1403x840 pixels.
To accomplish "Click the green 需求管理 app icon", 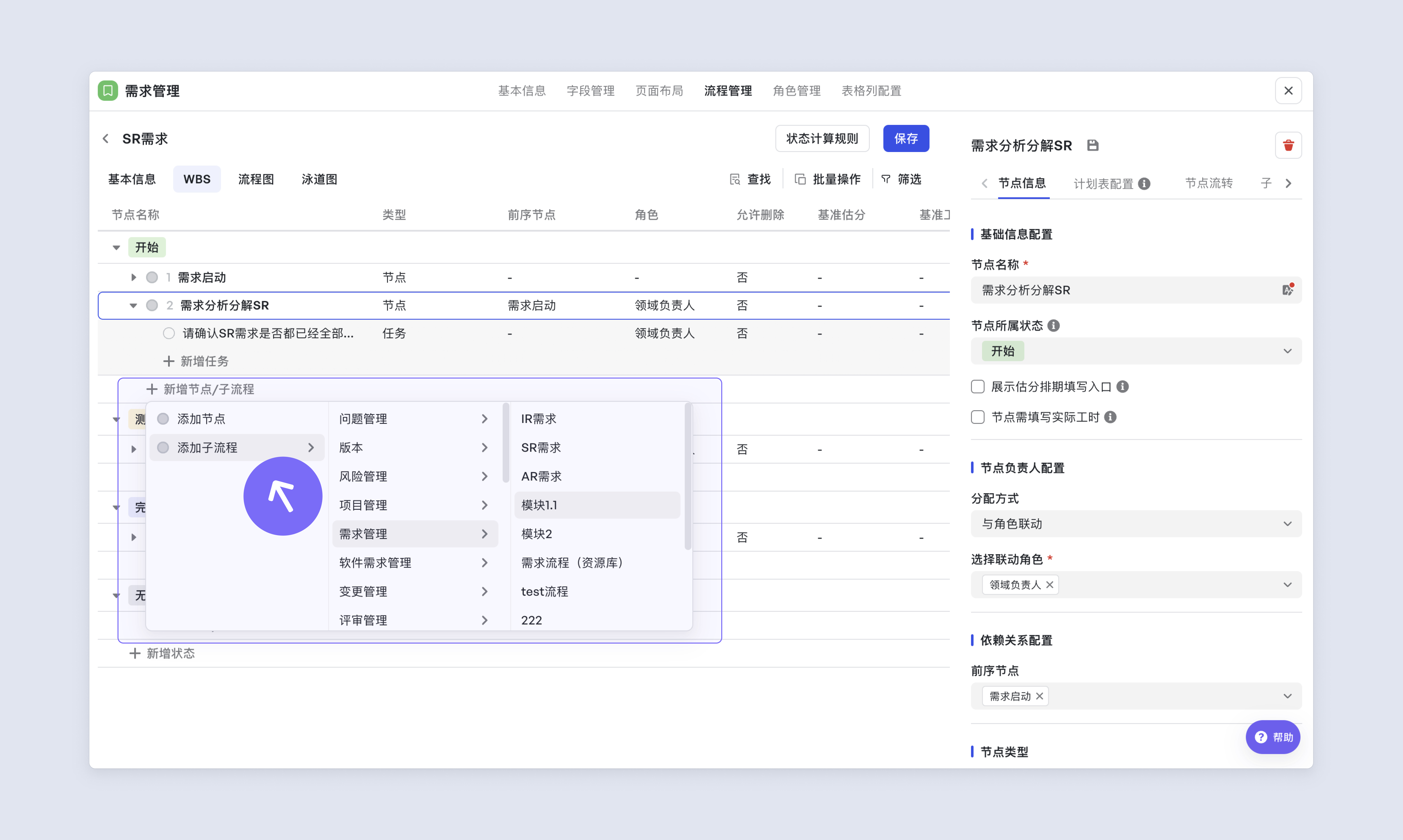I will coord(108,91).
